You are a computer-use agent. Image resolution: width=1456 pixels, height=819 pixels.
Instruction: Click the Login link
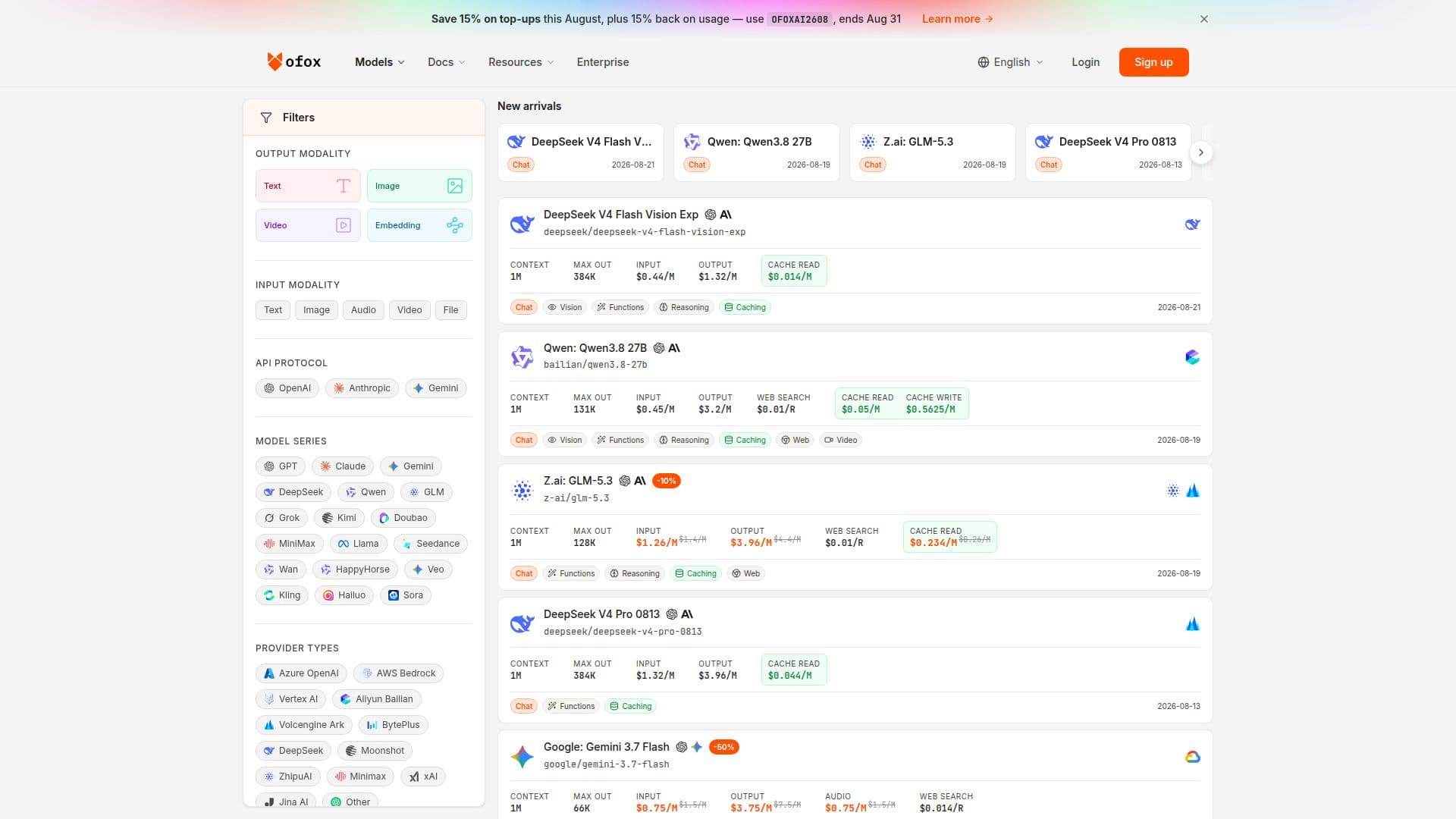1085,62
